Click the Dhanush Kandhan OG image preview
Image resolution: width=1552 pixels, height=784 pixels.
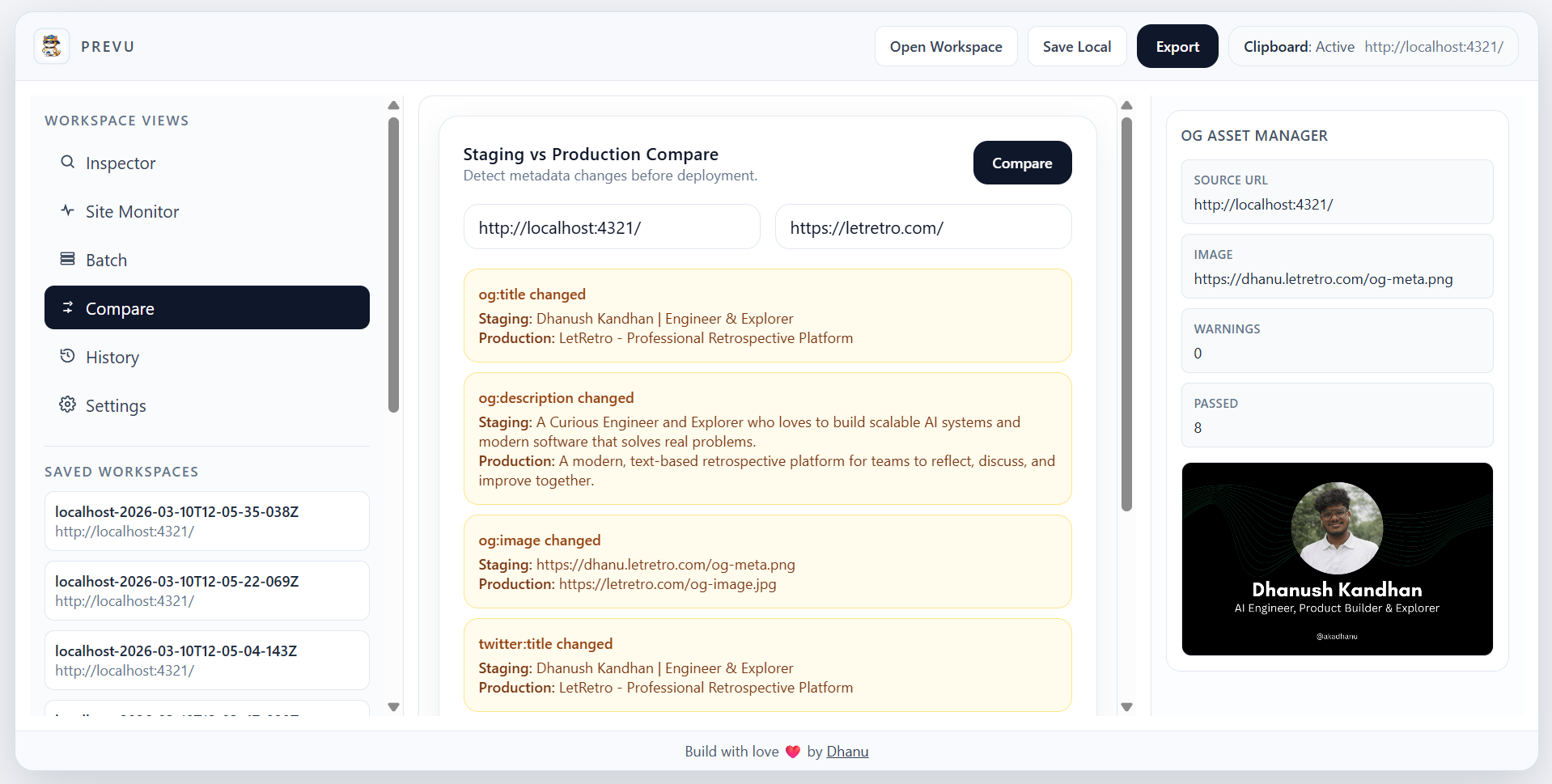(1336, 558)
